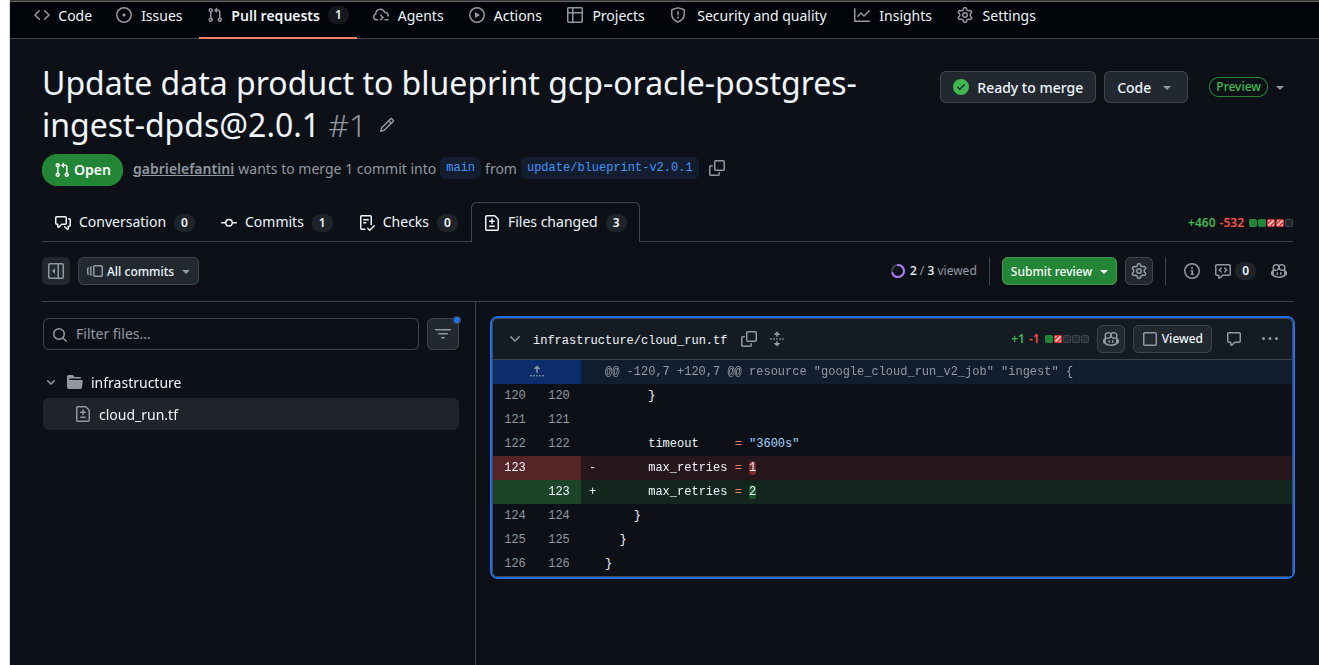
Task: Show the pull request info icon
Action: tap(1191, 271)
